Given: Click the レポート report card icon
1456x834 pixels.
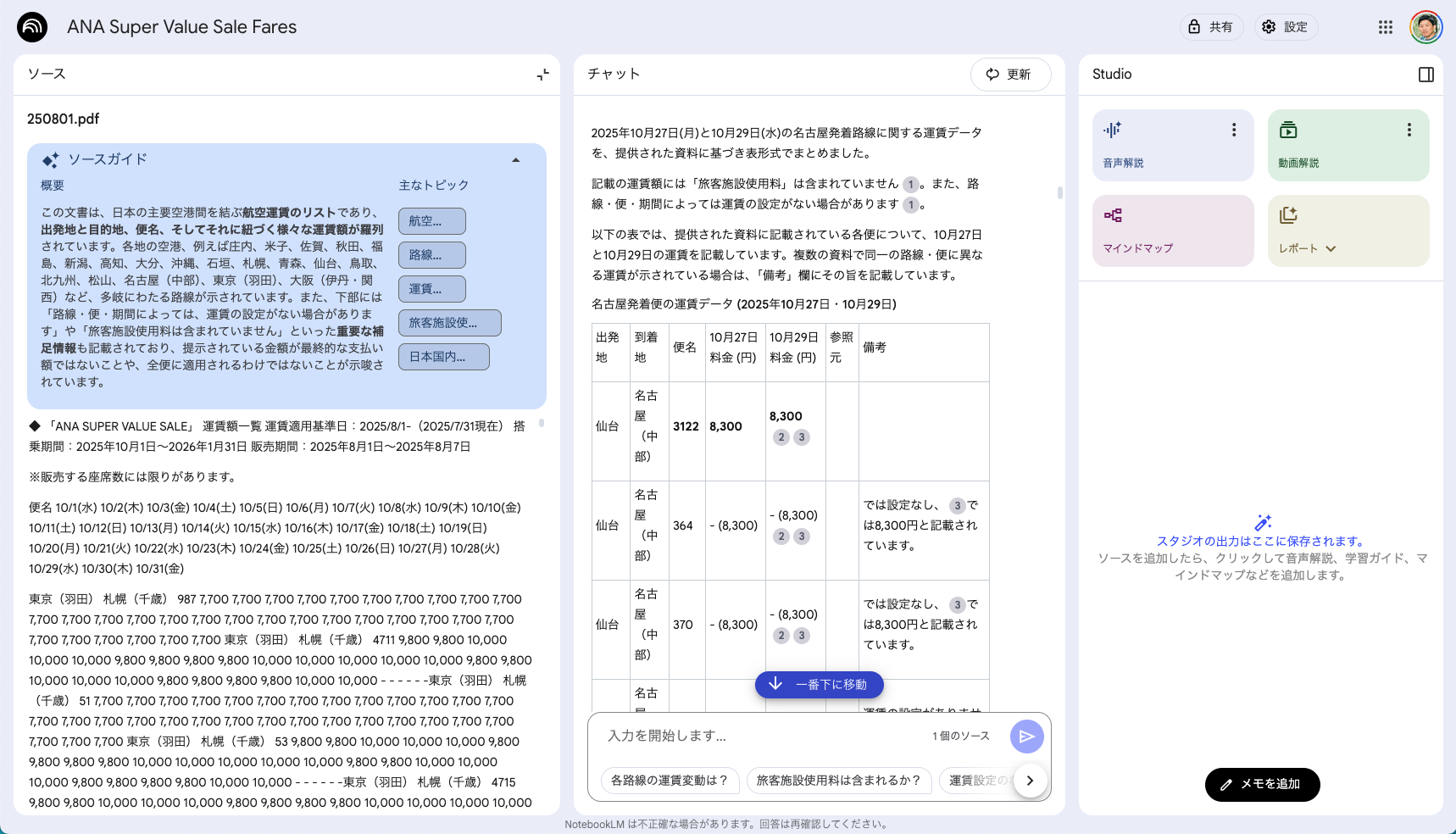Looking at the screenshot, I should (1288, 215).
